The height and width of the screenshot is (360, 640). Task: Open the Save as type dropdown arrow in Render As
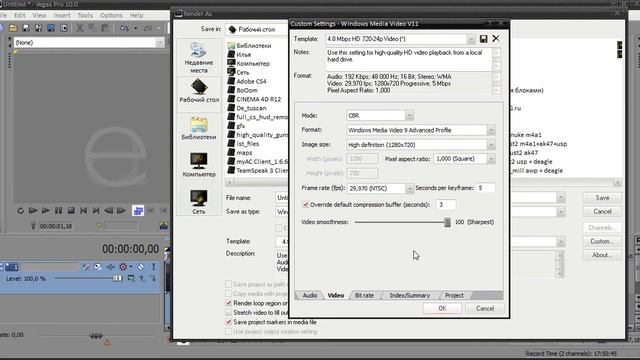click(x=561, y=211)
